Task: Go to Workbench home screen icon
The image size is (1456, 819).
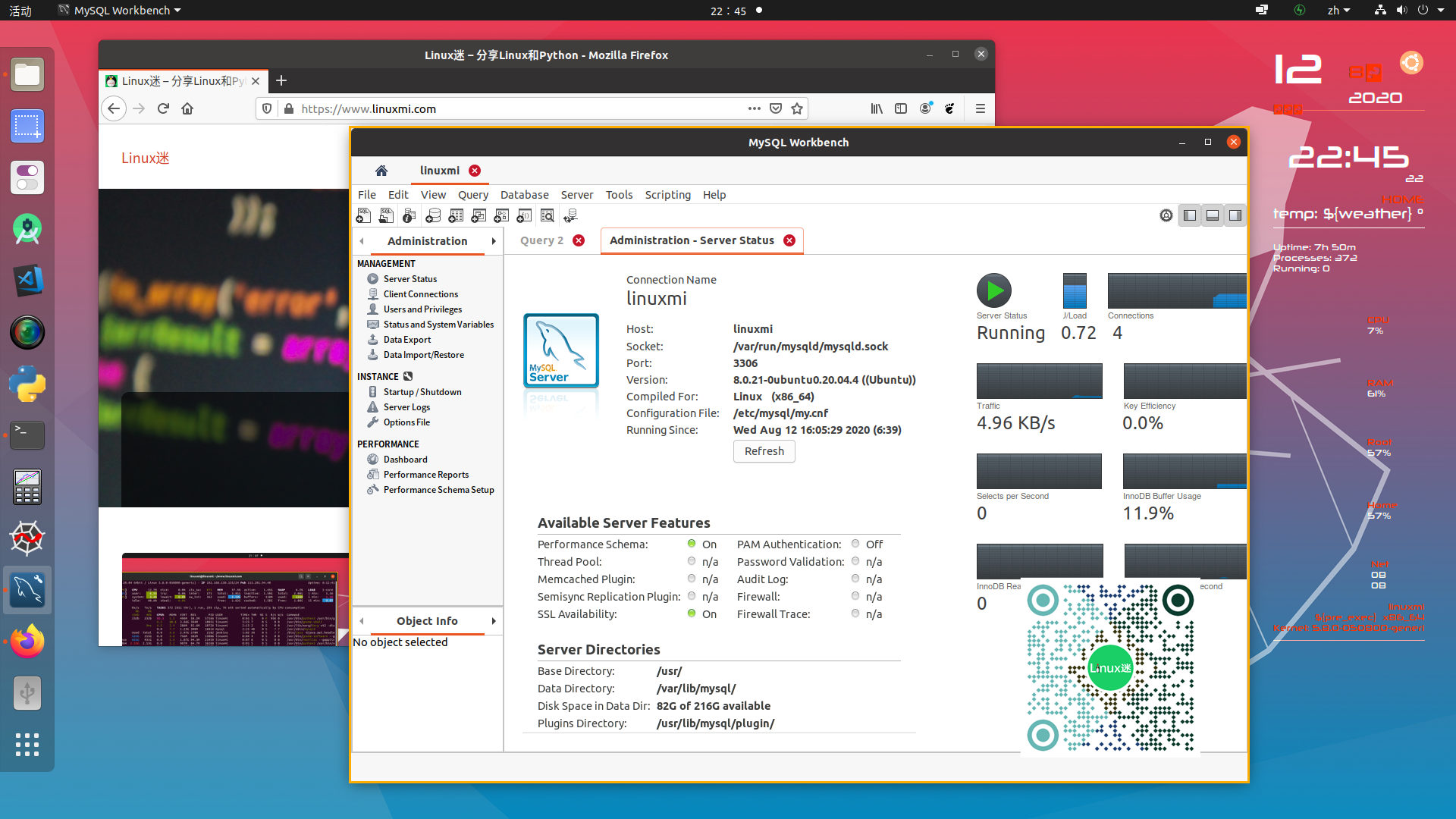Action: 381,171
